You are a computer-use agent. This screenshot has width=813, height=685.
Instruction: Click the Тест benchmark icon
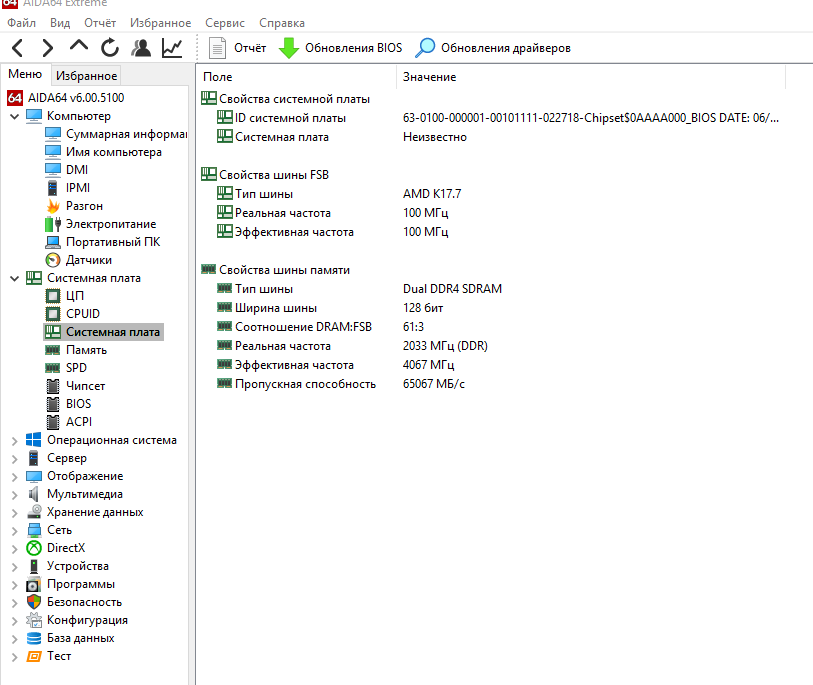(34, 656)
